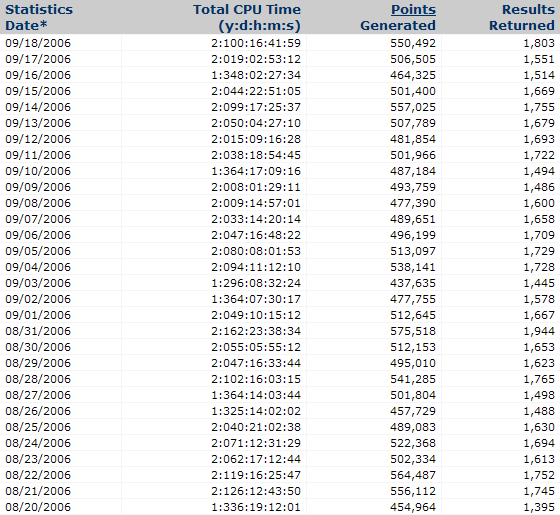
Task: Click the 1,944 results returned value
Action: tap(539, 331)
